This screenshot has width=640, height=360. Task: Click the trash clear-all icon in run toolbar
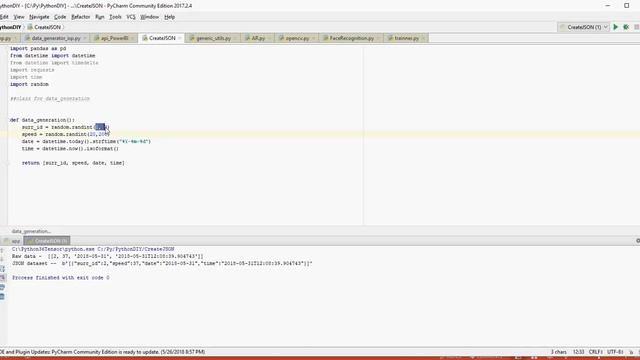pyautogui.click(x=2, y=297)
